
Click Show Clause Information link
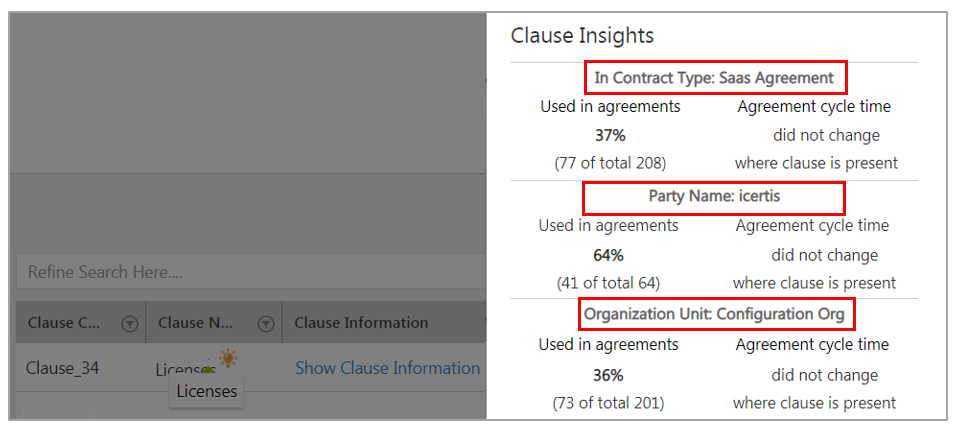[x=387, y=368]
